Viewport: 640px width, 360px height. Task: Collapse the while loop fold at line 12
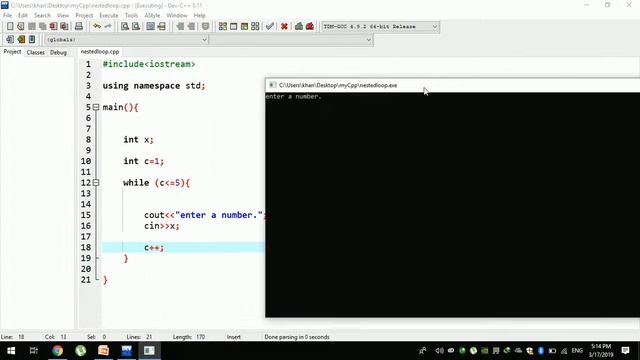pos(96,183)
